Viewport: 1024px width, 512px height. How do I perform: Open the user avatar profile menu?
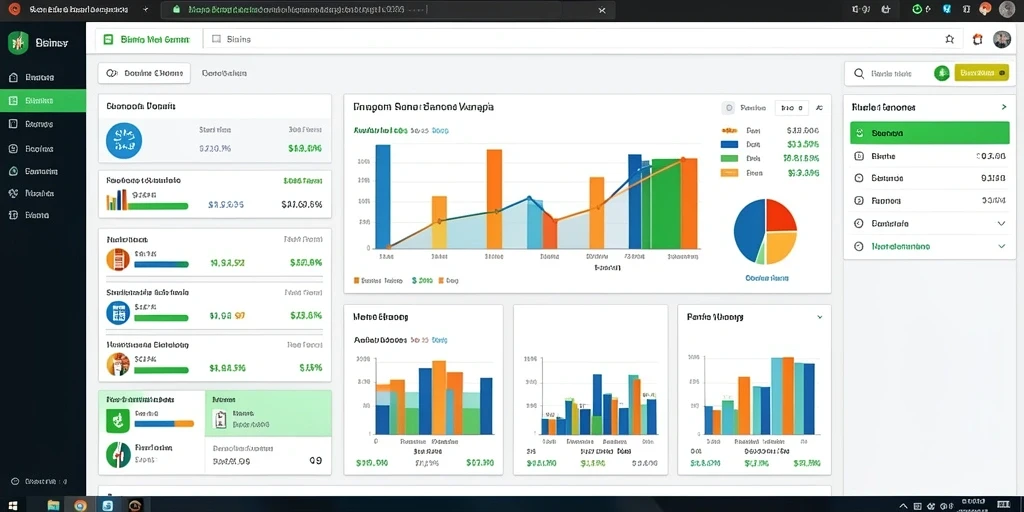1002,39
